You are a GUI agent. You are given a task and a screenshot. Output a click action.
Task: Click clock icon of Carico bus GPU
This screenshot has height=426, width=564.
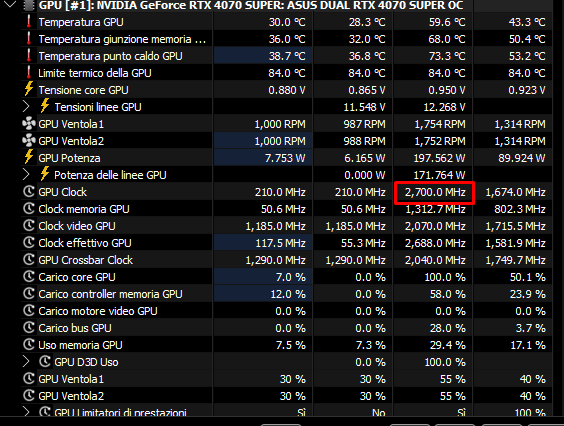coord(29,327)
